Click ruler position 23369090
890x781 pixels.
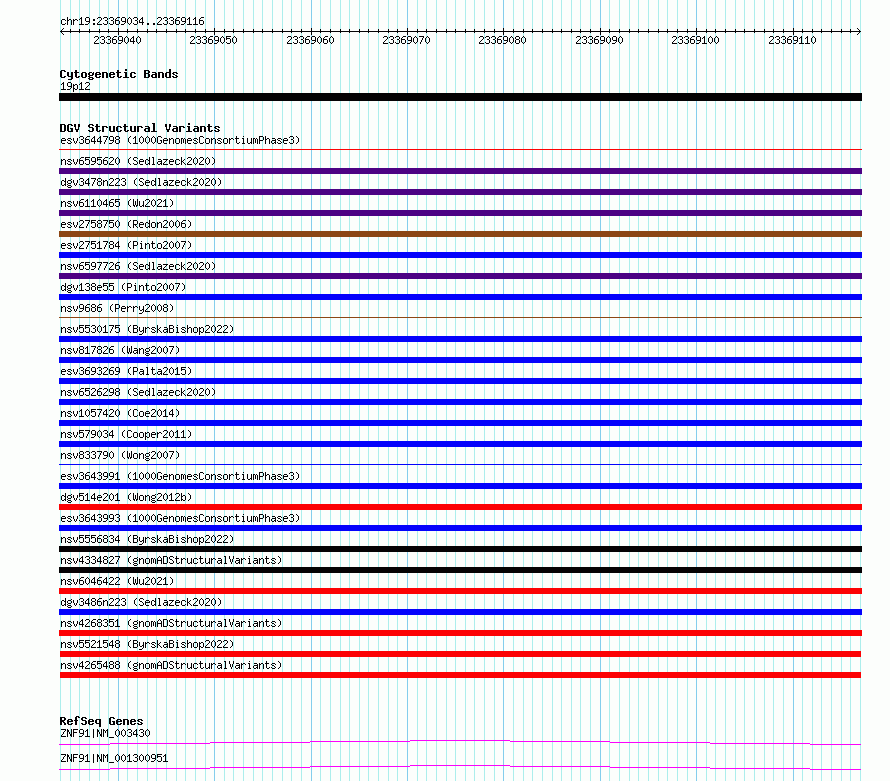[x=599, y=40]
